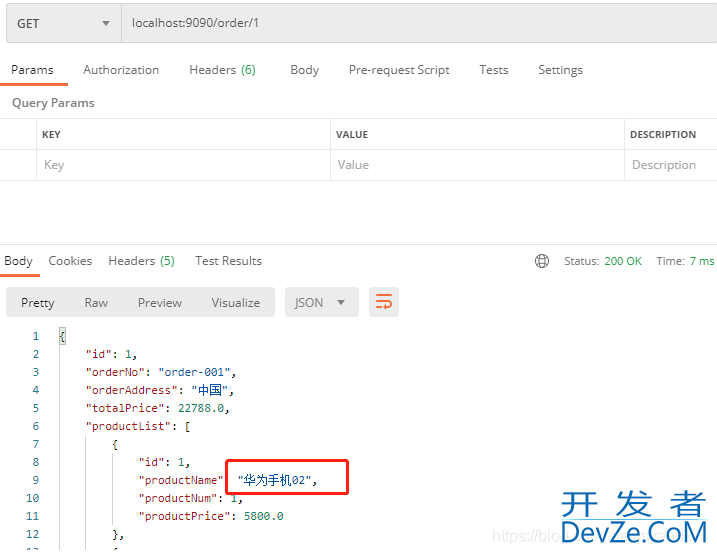Open the request Headers (6) tab
The image size is (717, 554).
pyautogui.click(x=222, y=70)
